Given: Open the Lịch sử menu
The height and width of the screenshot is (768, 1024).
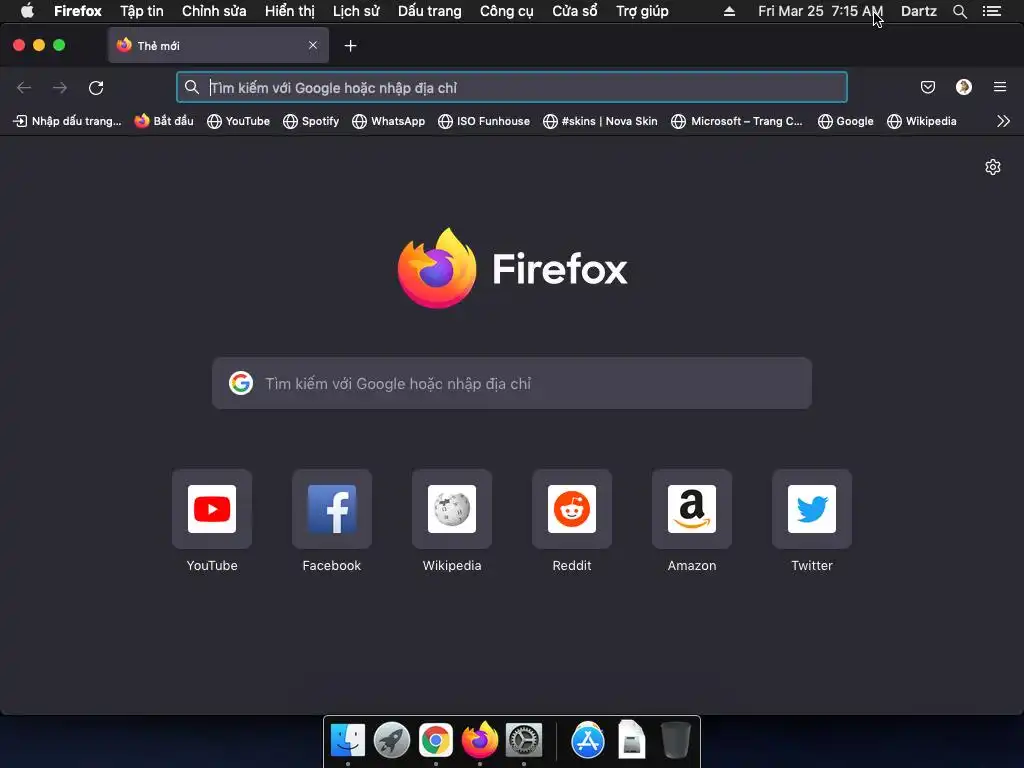Looking at the screenshot, I should point(356,11).
